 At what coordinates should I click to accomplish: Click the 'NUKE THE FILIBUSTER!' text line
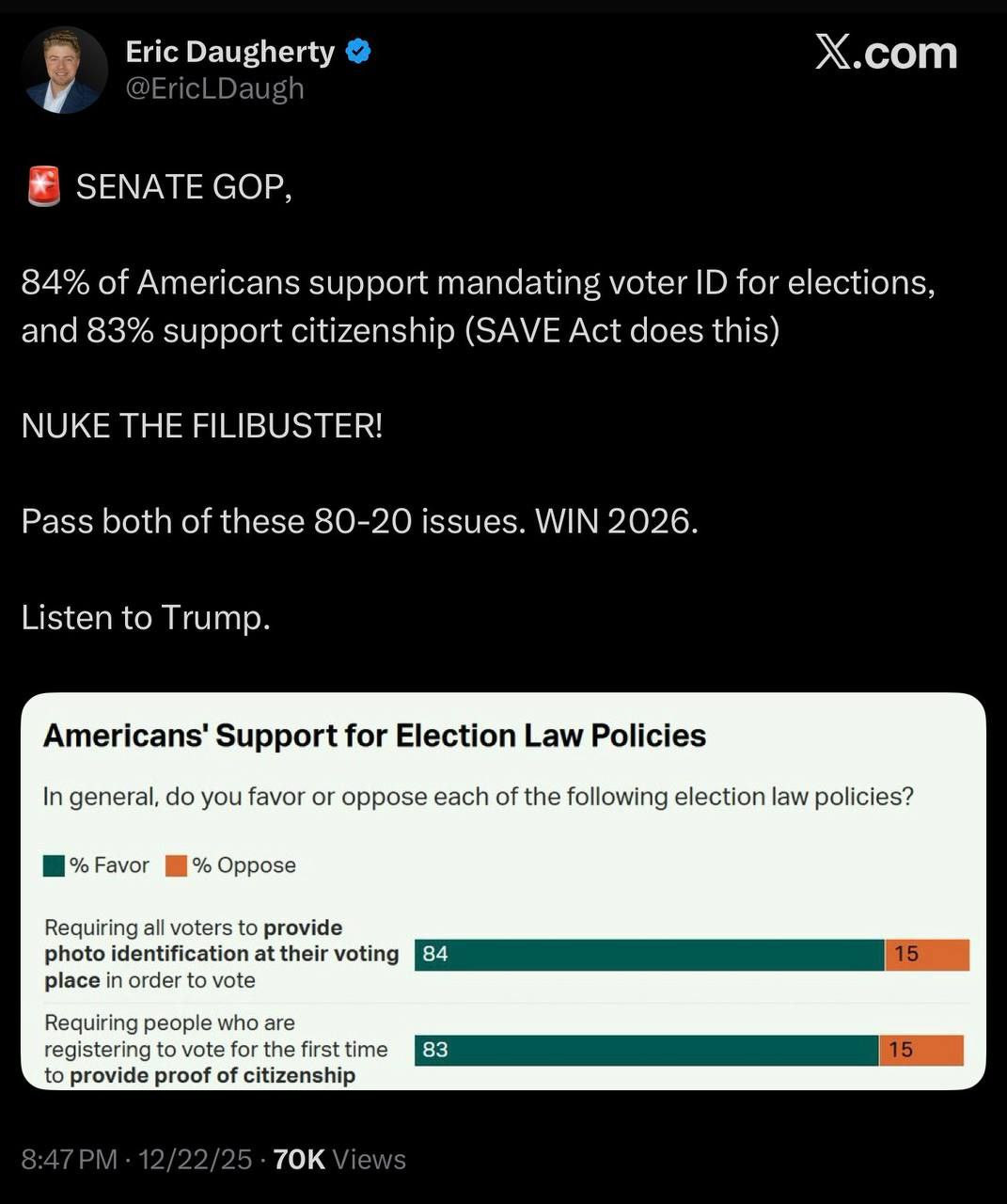coord(202,426)
